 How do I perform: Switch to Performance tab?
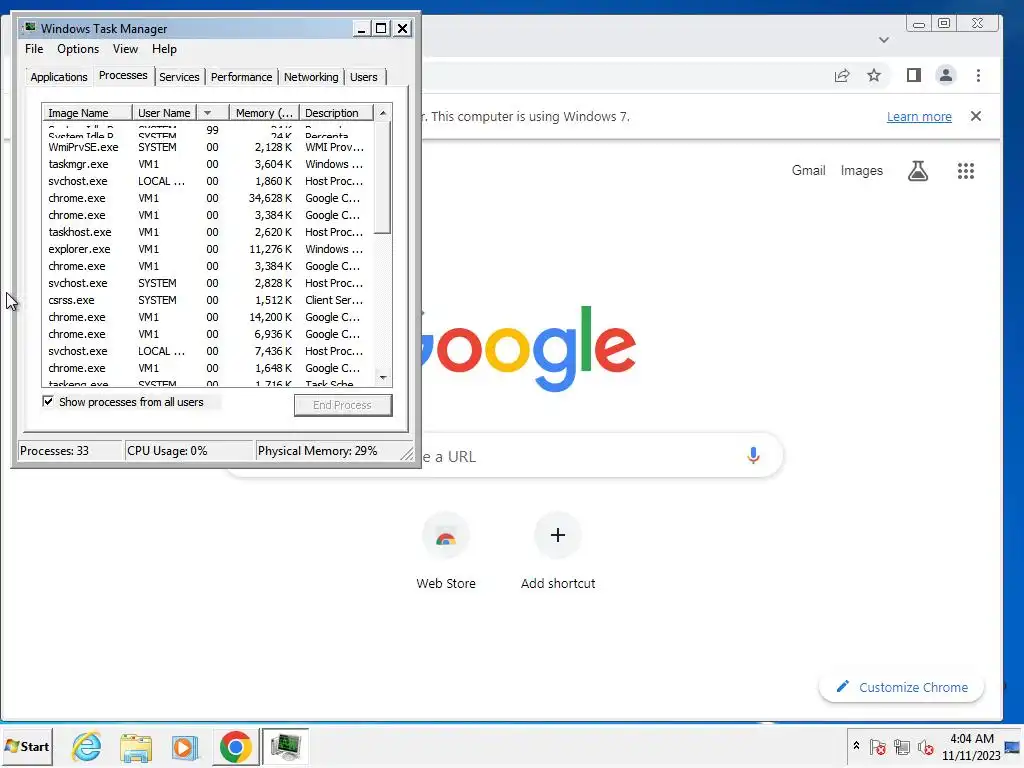pos(241,77)
